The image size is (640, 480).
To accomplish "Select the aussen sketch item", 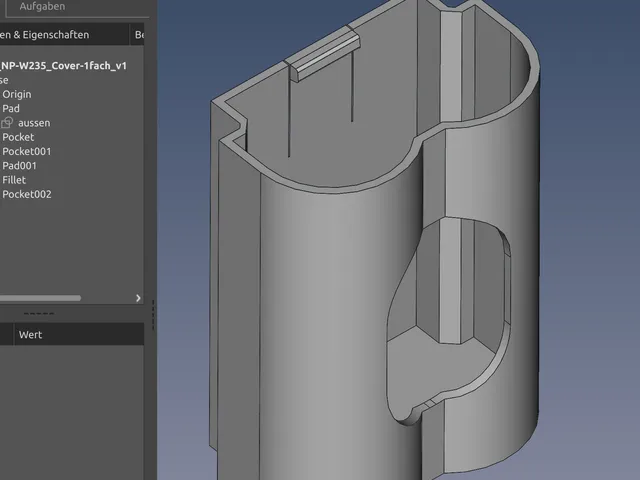I will point(34,123).
